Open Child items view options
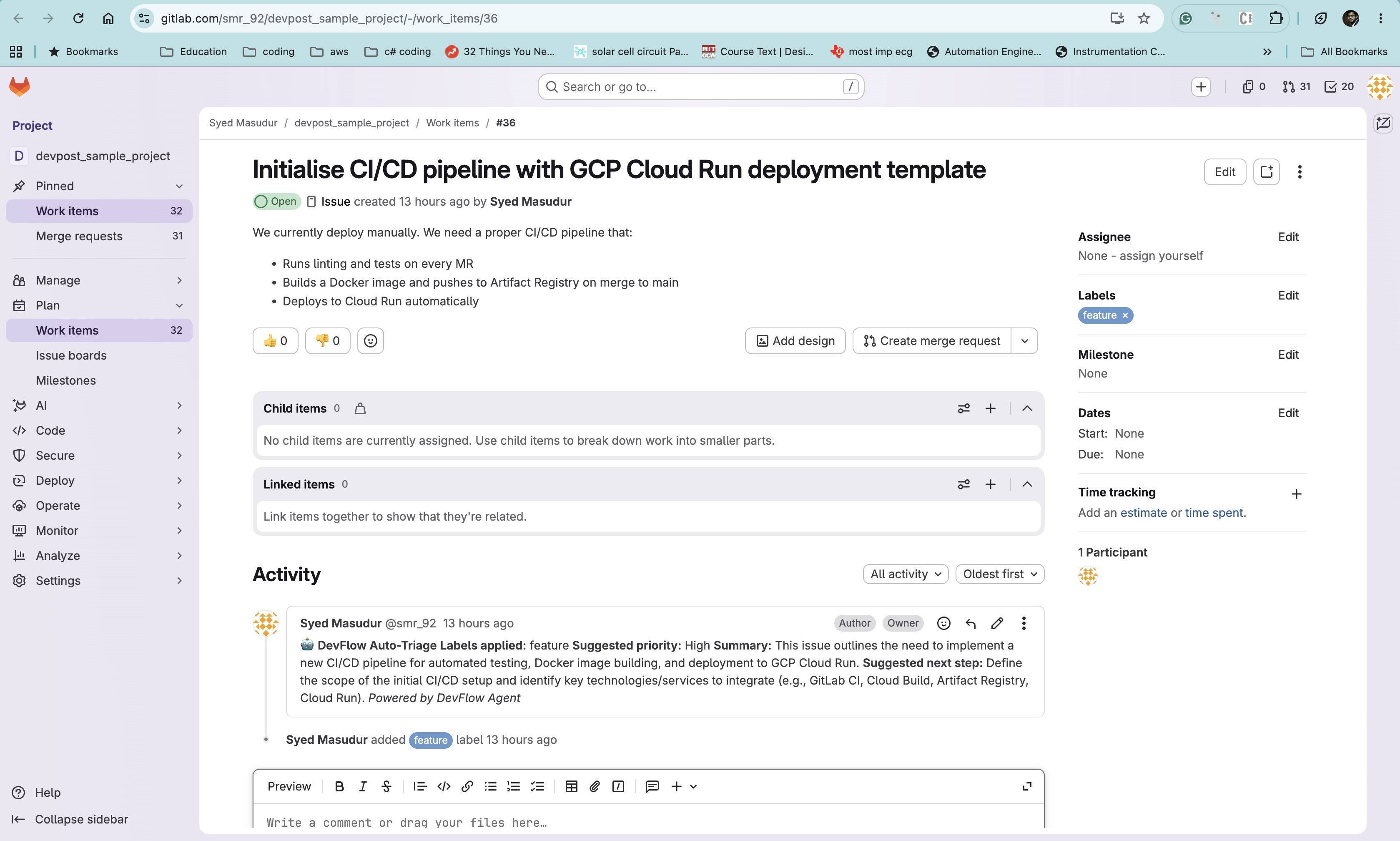Screen dimensions: 1400x841 [963, 408]
